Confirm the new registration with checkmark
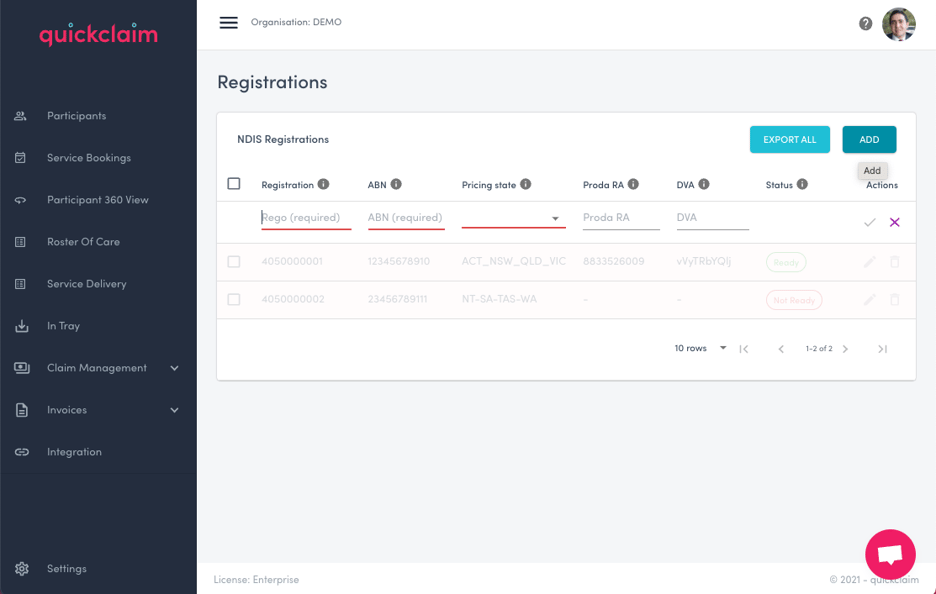The width and height of the screenshot is (936, 594). pos(869,222)
